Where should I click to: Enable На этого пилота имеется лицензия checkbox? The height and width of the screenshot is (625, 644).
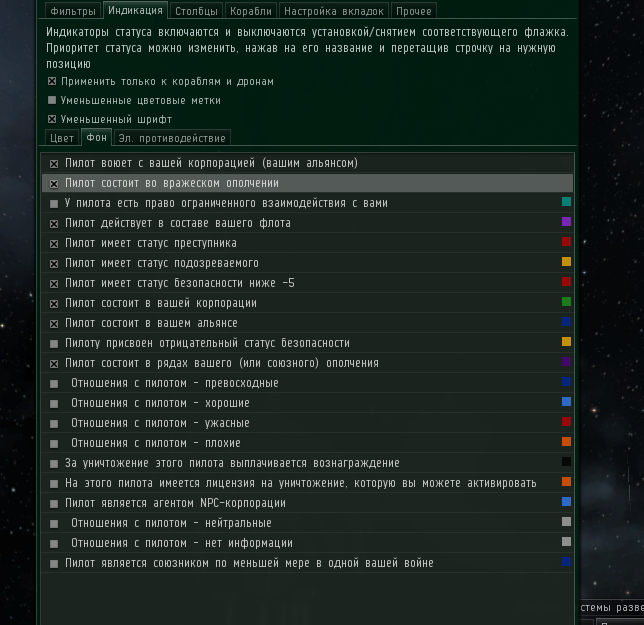pyautogui.click(x=54, y=484)
